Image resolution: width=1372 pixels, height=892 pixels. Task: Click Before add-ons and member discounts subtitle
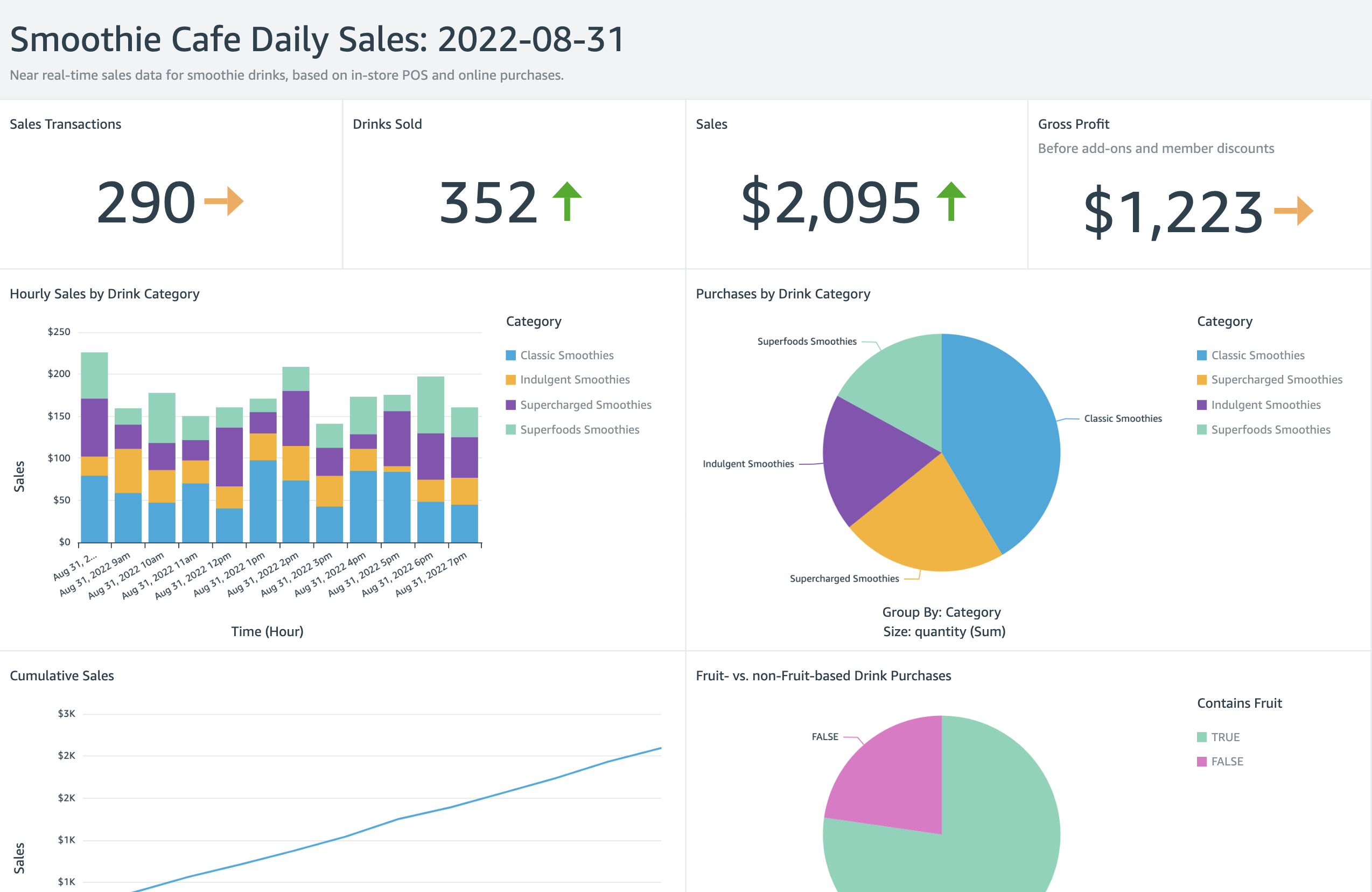click(x=1156, y=148)
